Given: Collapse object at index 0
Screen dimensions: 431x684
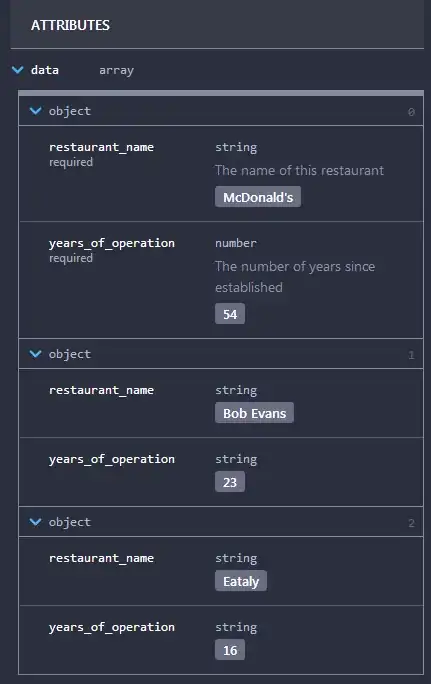Looking at the screenshot, I should coord(35,111).
